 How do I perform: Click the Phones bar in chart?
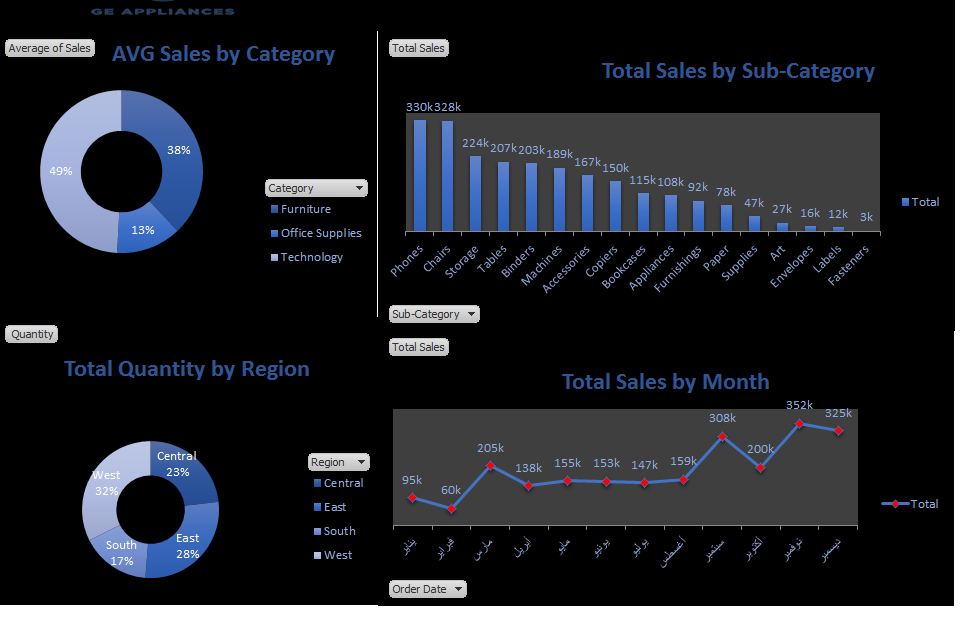coord(420,175)
